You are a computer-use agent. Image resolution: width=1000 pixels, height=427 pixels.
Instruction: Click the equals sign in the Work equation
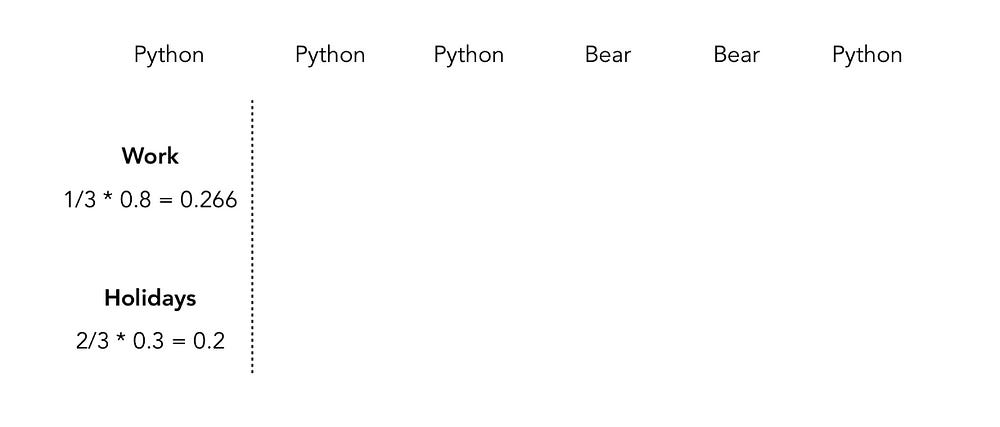(166, 201)
